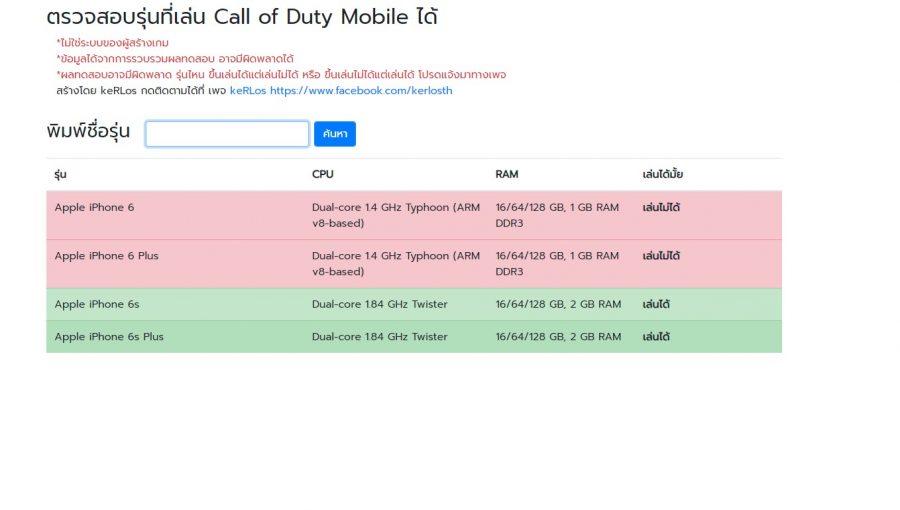Viewport: 900px width, 510px height.
Task: Click the model name search input field
Action: [x=227, y=134]
